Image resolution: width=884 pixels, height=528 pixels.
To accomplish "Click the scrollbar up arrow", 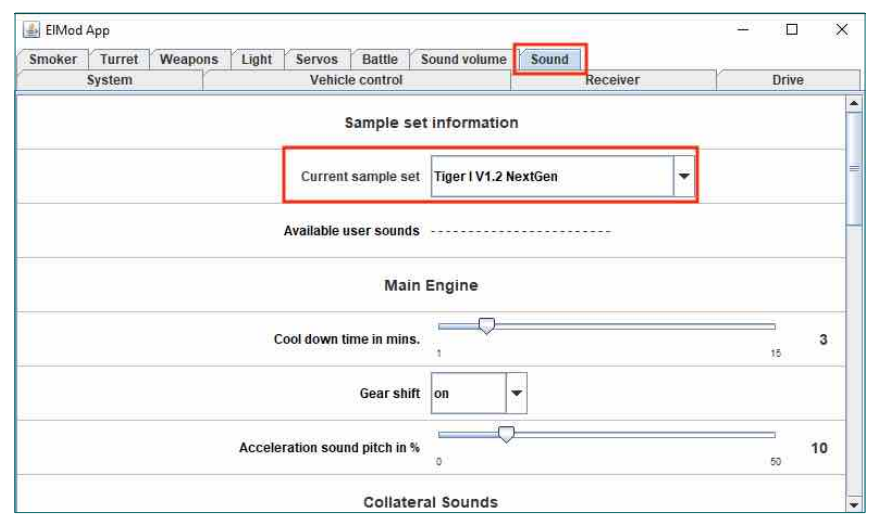I will pos(854,103).
